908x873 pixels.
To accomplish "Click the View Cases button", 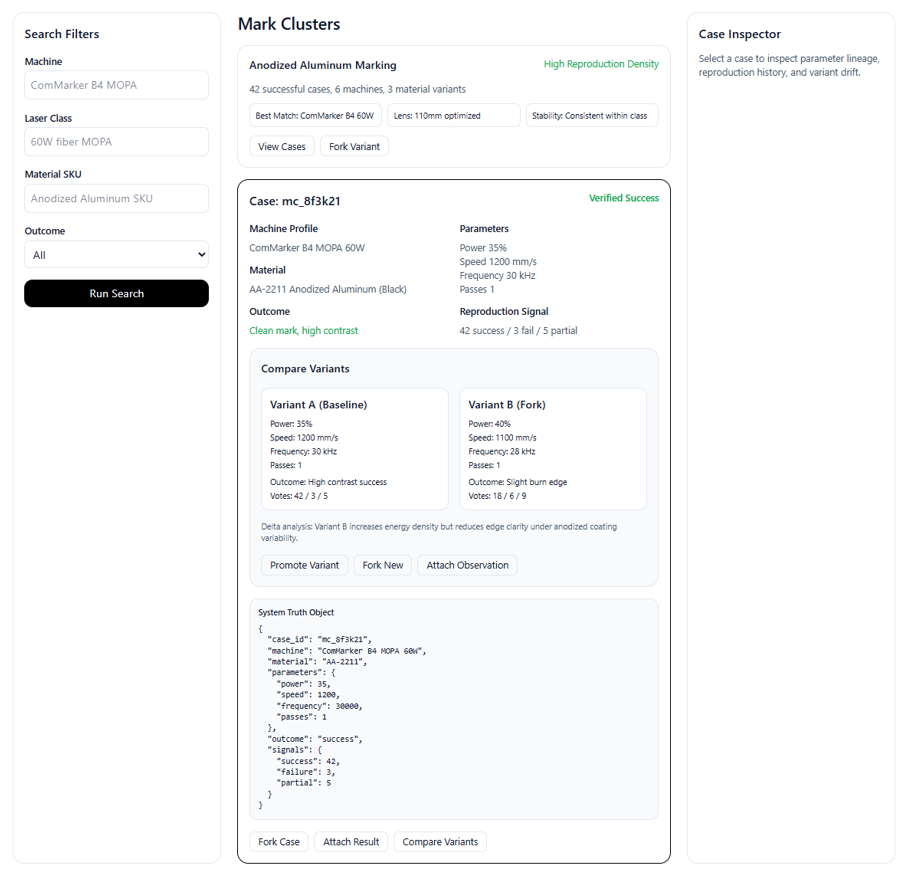I will pyautogui.click(x=279, y=146).
